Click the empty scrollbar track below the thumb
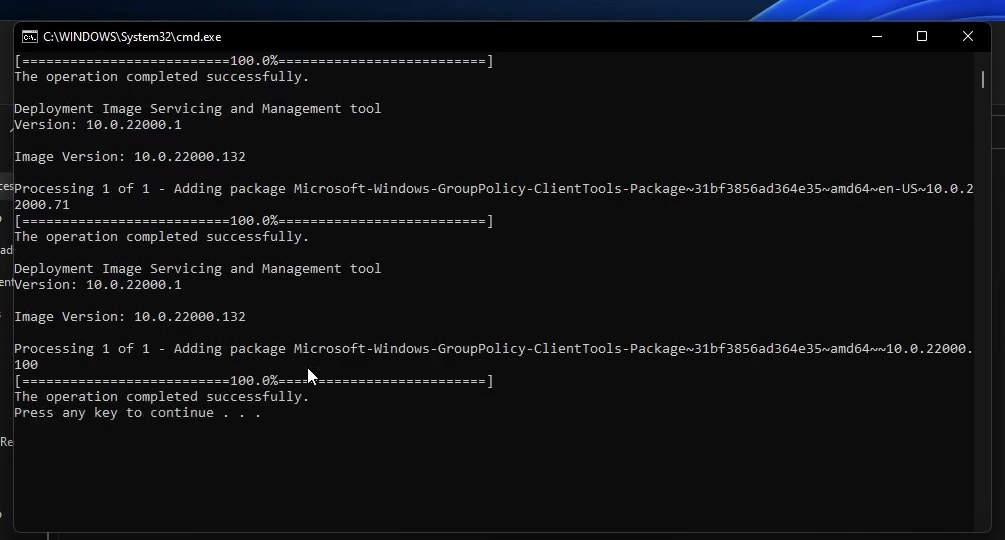 982,300
